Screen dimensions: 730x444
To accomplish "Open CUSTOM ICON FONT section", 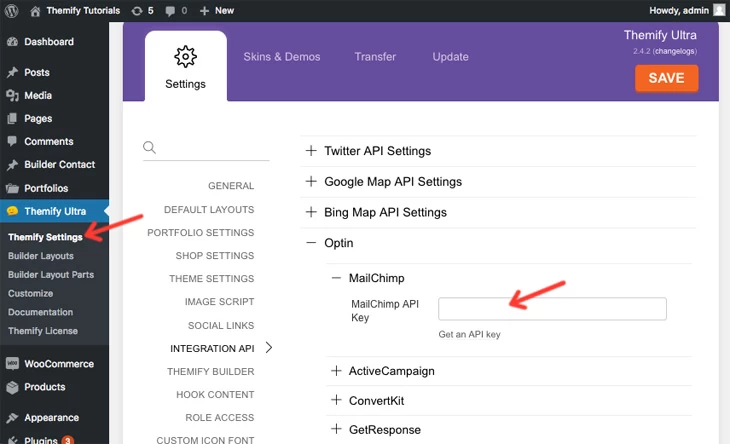I will tap(205, 439).
